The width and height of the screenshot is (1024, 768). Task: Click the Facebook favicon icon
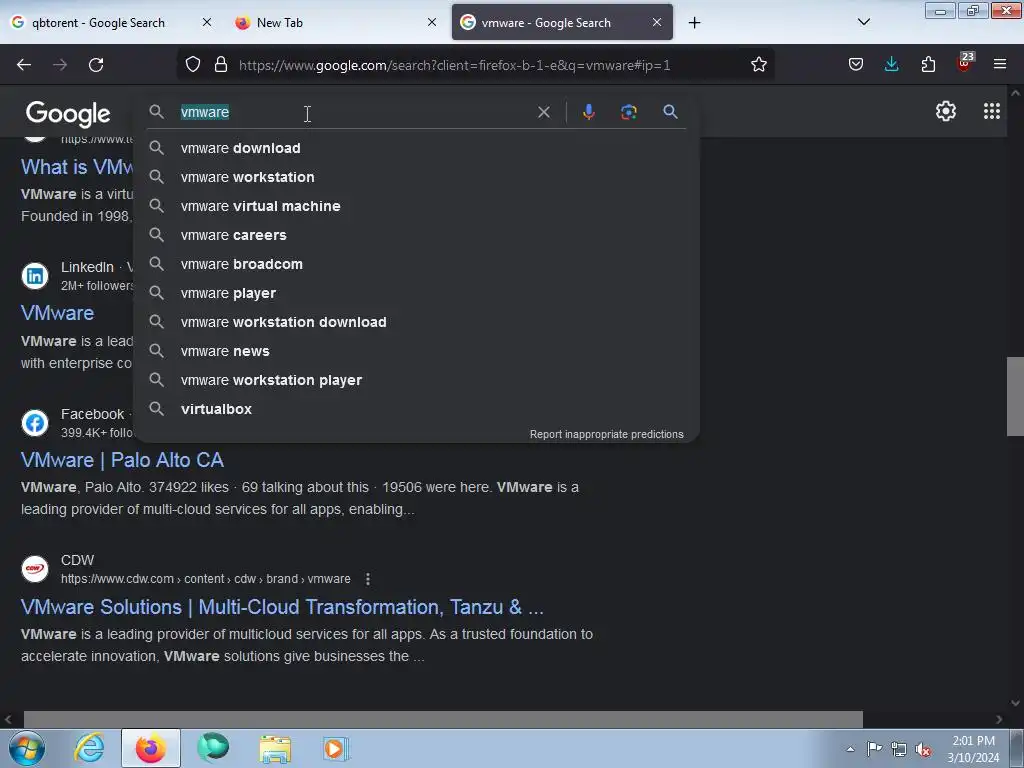(x=35, y=423)
